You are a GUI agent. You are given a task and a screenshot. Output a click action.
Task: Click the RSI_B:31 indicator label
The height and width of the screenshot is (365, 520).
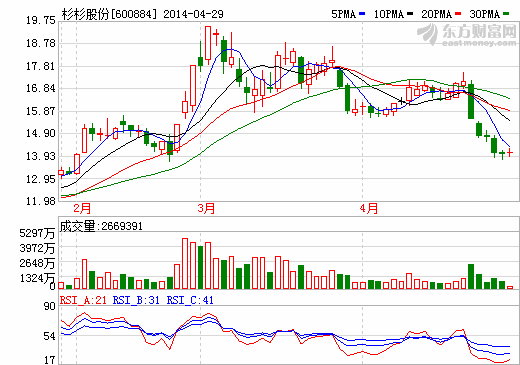(x=136, y=300)
